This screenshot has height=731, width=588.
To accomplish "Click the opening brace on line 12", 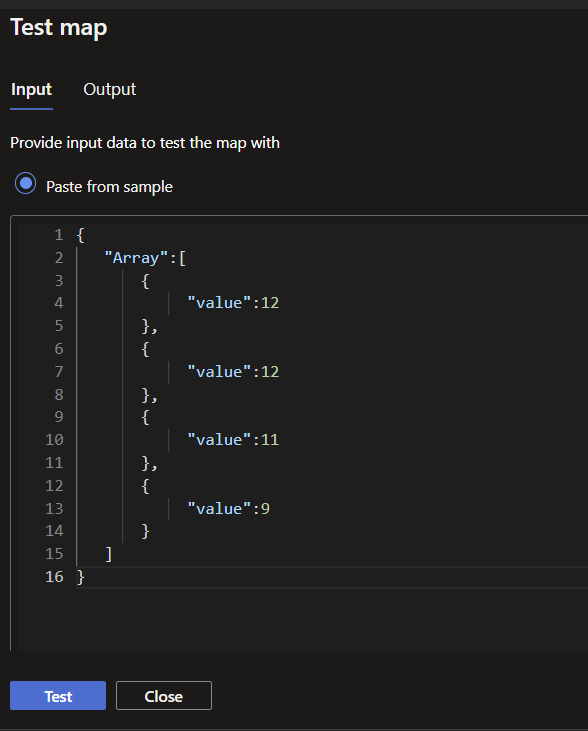I will (x=145, y=486).
